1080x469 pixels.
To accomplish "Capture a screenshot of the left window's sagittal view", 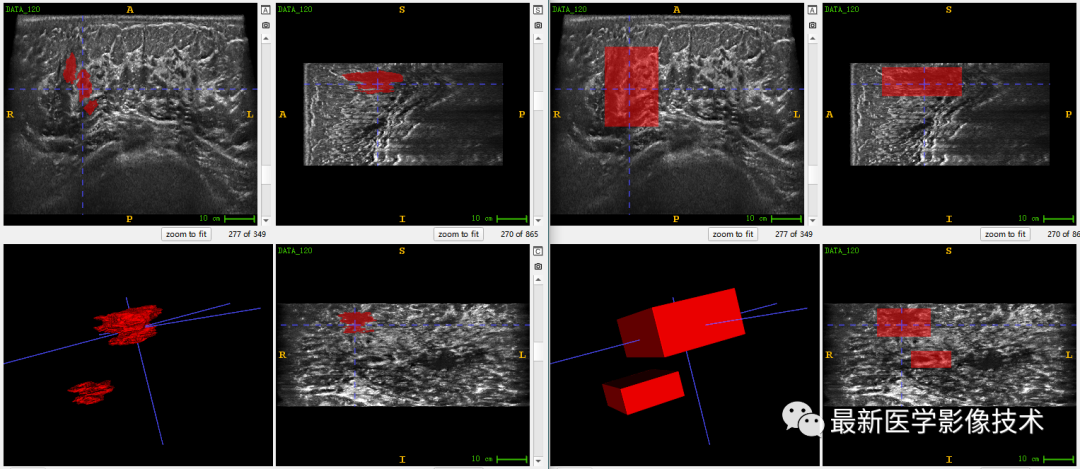I will (x=538, y=25).
